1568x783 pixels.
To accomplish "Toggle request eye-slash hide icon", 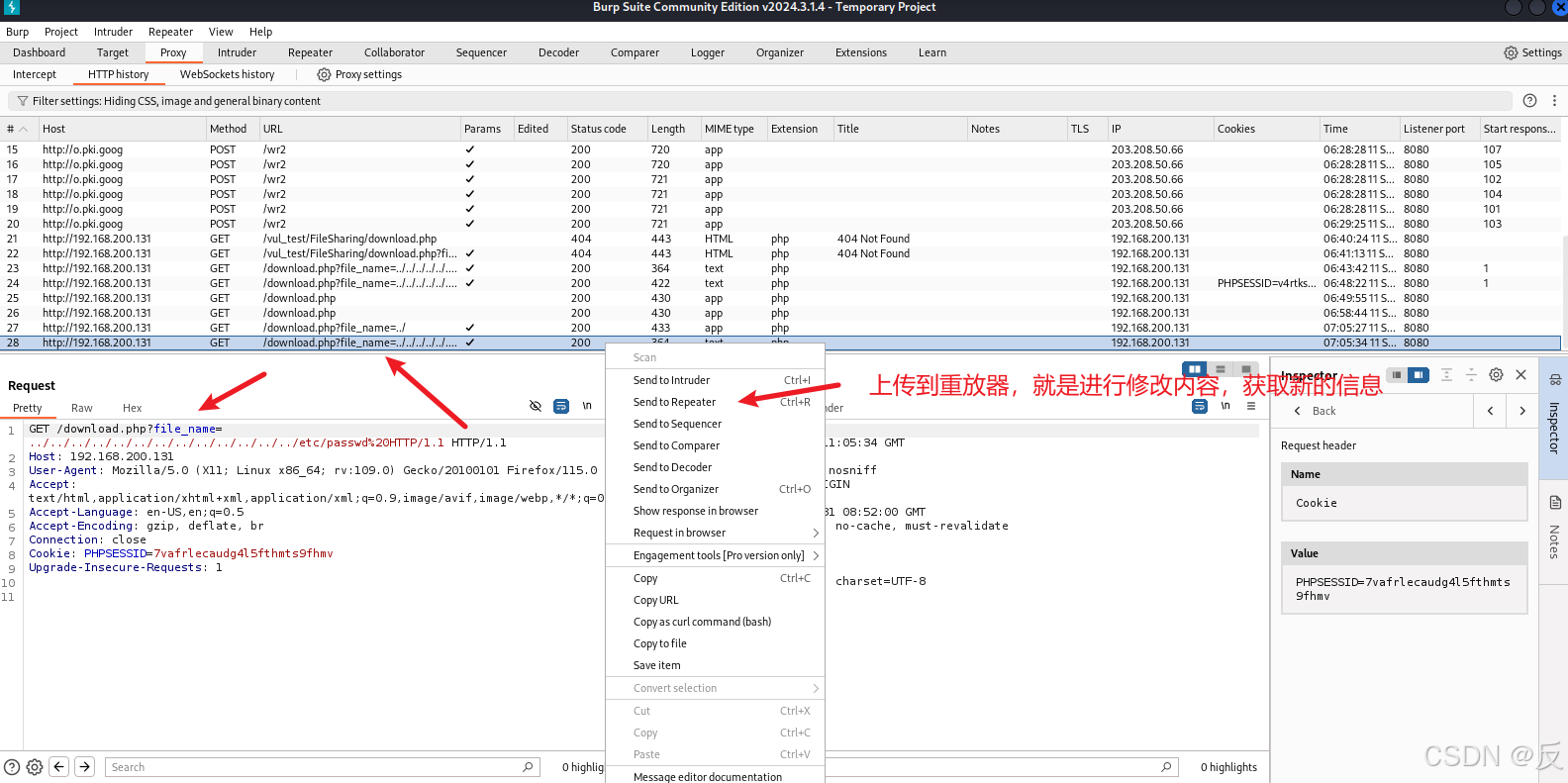I will (536, 406).
